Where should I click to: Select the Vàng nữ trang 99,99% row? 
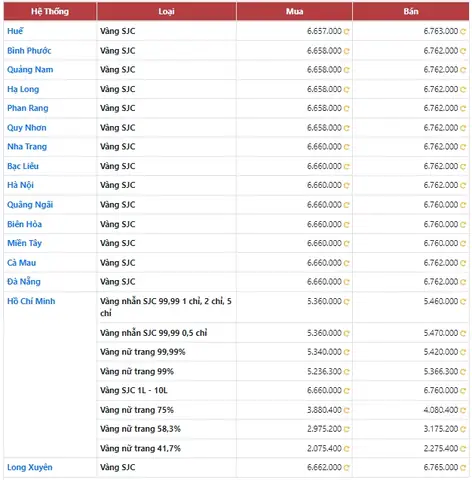(283, 352)
